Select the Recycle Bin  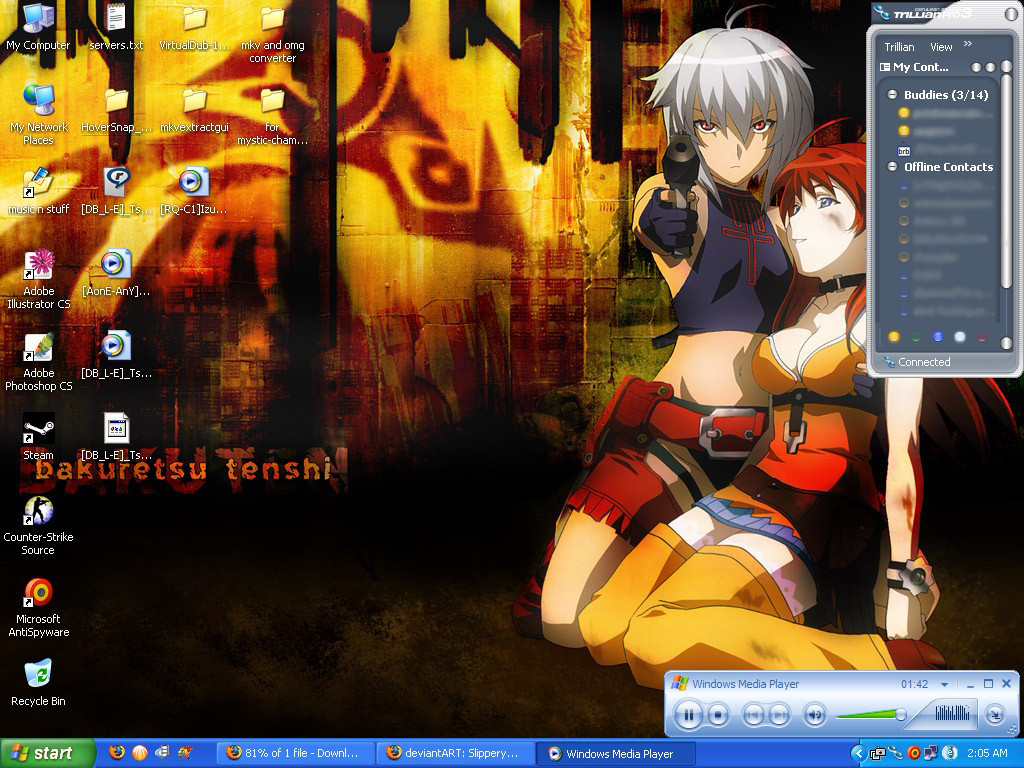[38, 683]
